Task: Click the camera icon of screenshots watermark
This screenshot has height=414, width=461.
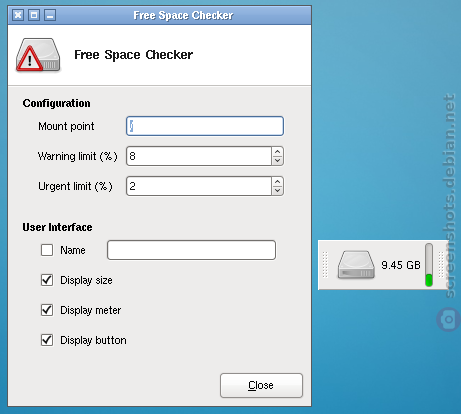Action: point(448,320)
